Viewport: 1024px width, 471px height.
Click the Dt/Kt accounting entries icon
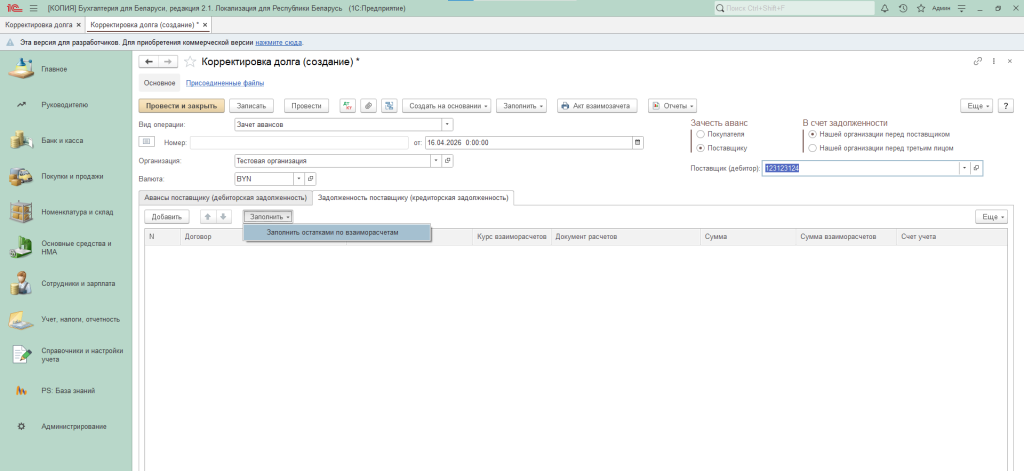pos(348,105)
